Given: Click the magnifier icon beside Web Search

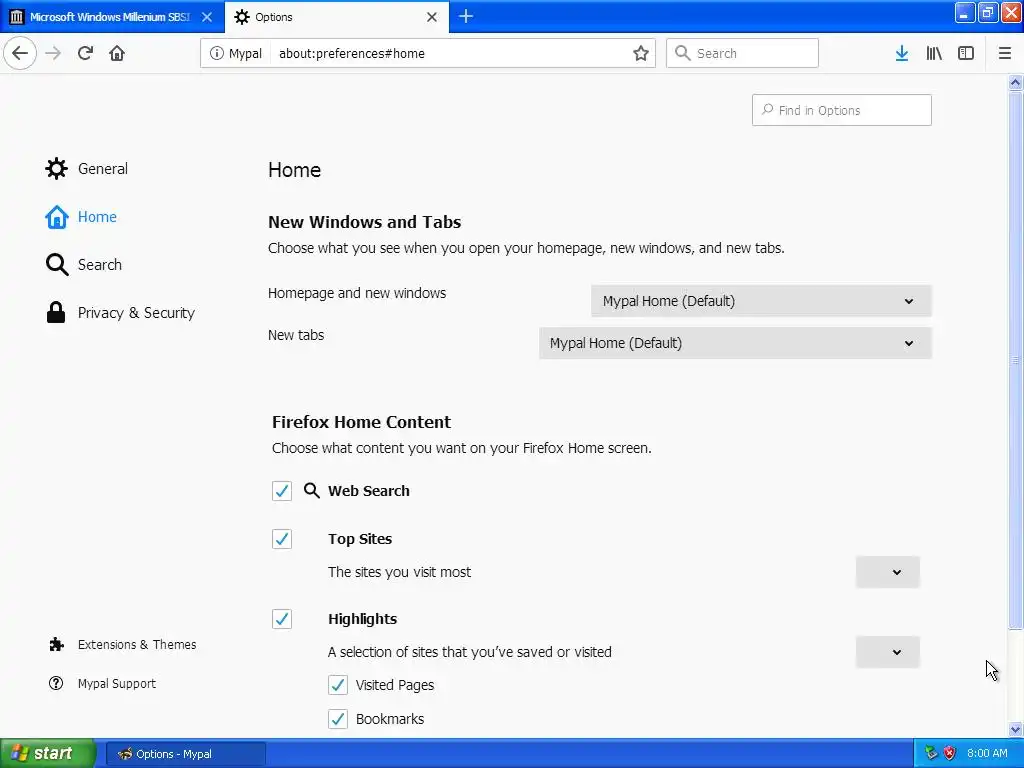Looking at the screenshot, I should point(312,490).
